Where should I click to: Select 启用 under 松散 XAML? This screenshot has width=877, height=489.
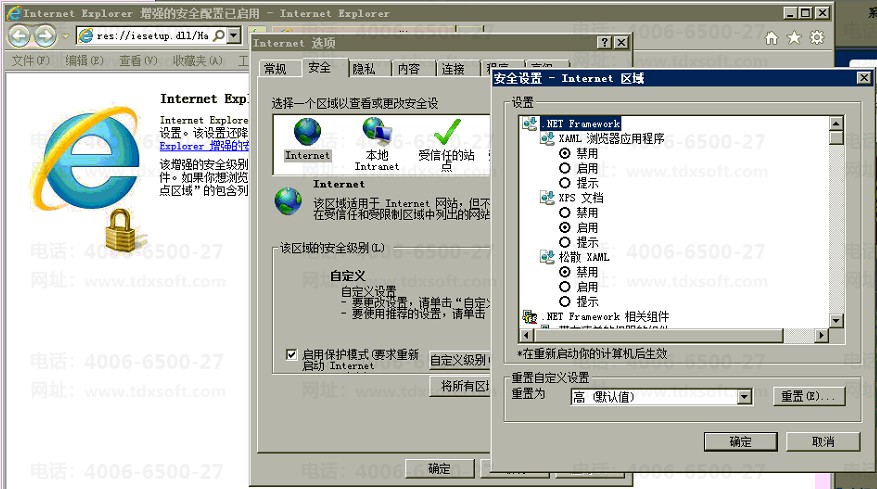tap(565, 286)
